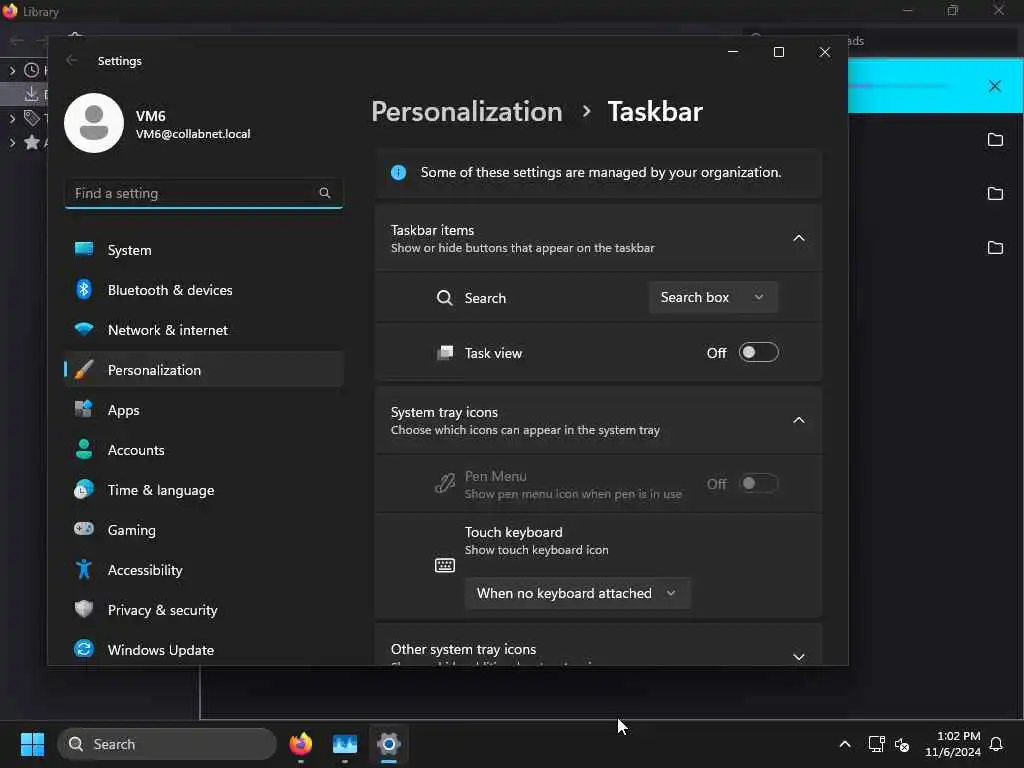Click third folder icon in Library window
The image size is (1024, 768).
point(995,248)
